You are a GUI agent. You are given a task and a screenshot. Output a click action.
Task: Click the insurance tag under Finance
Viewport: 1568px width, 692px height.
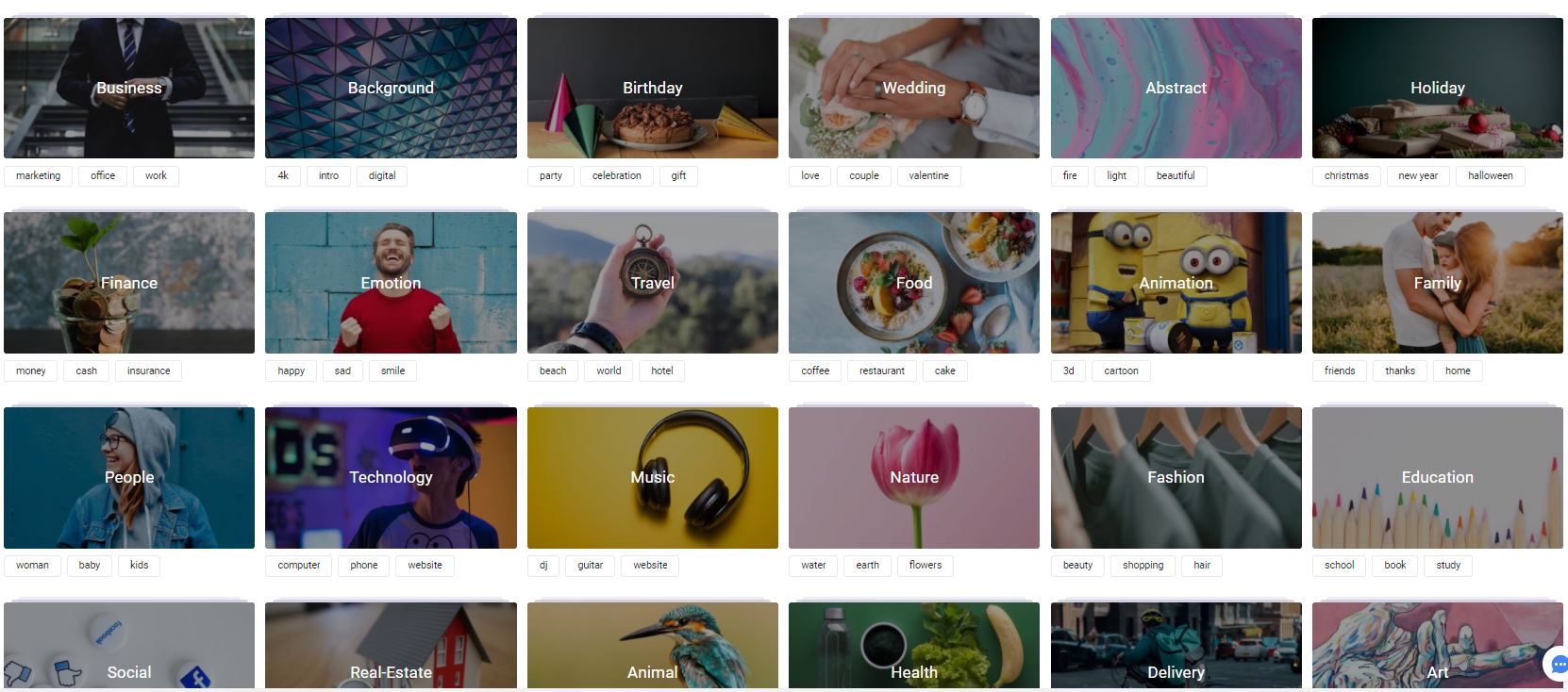point(149,371)
